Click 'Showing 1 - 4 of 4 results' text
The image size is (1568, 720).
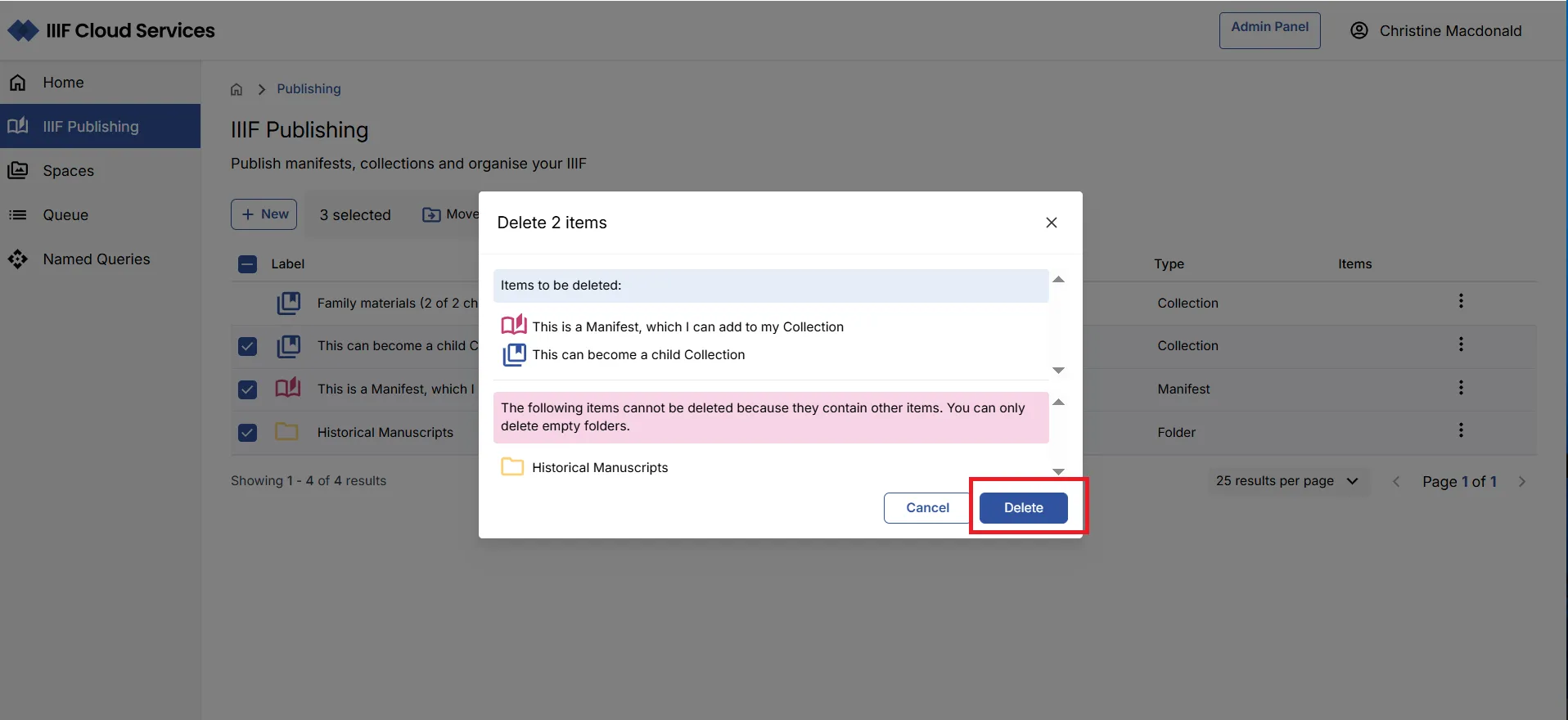tap(309, 480)
